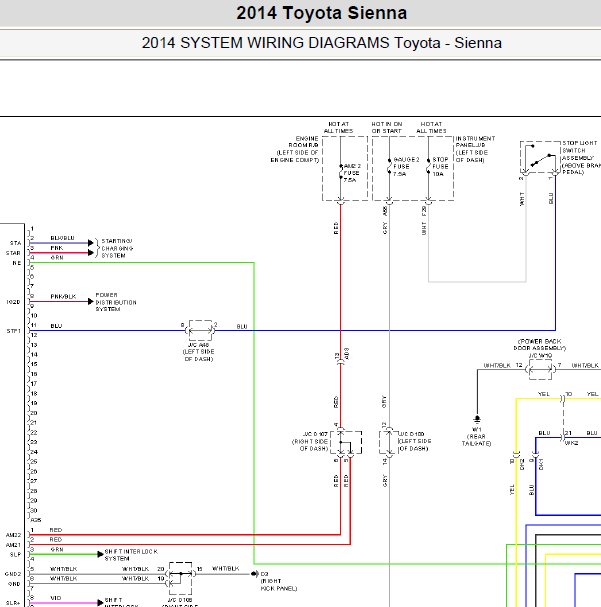Click the "J/C A46 (LEFT SIDE OF DASH)" label
This screenshot has height=607, width=601.
click(x=199, y=352)
